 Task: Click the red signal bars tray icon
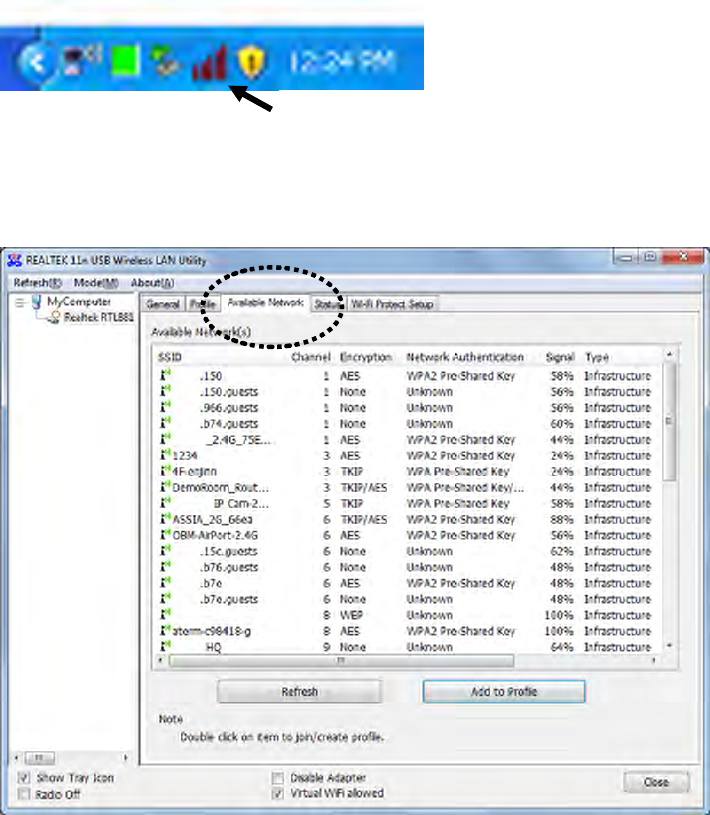click(x=209, y=62)
